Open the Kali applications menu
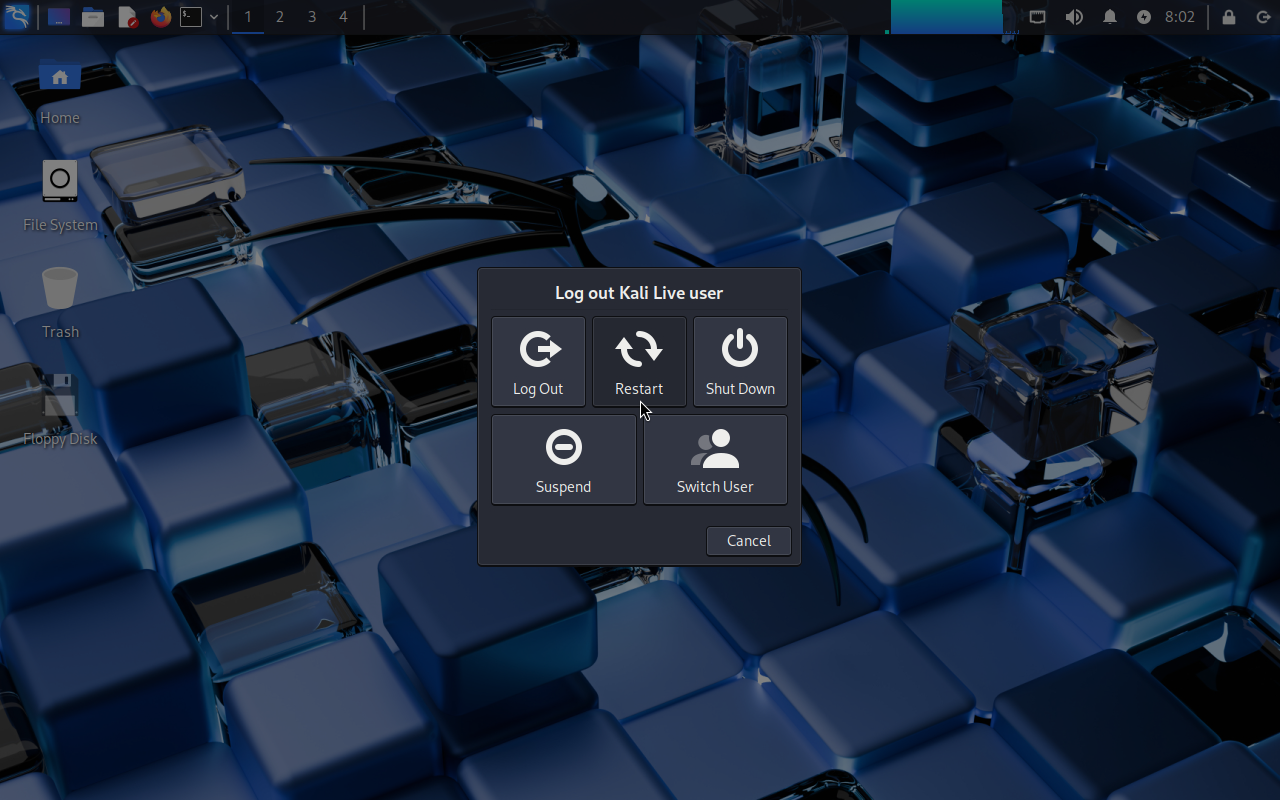Screen dimensions: 1280x800 [x=17, y=17]
